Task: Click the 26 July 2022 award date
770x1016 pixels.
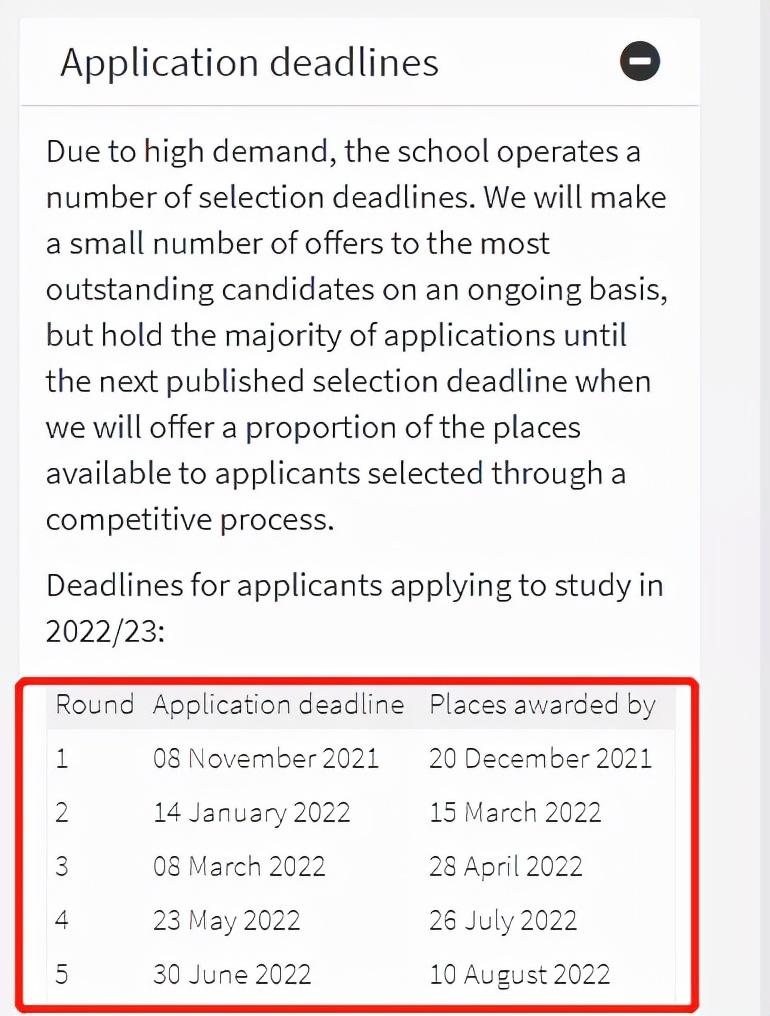Action: point(503,920)
